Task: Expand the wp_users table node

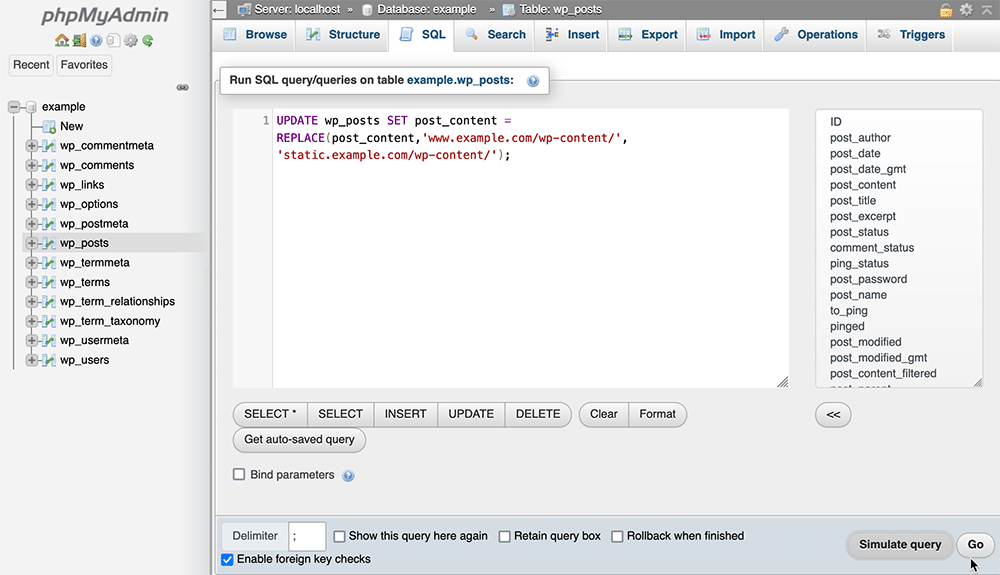Action: (x=32, y=360)
